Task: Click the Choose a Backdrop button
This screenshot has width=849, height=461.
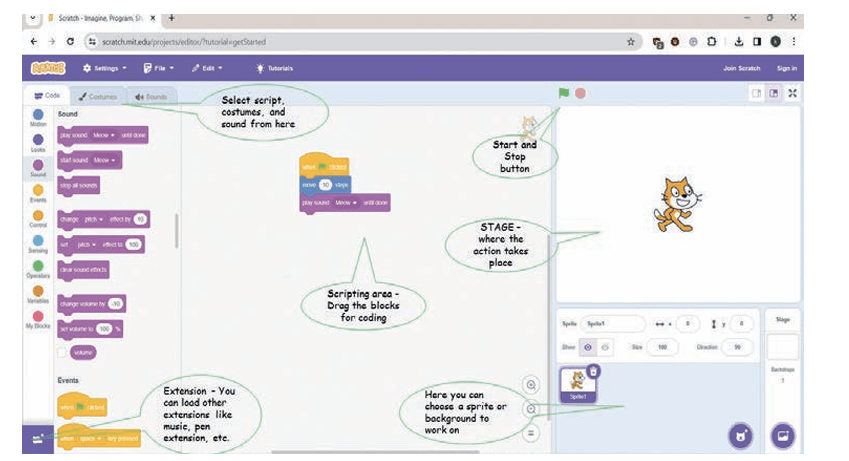Action: (x=782, y=436)
